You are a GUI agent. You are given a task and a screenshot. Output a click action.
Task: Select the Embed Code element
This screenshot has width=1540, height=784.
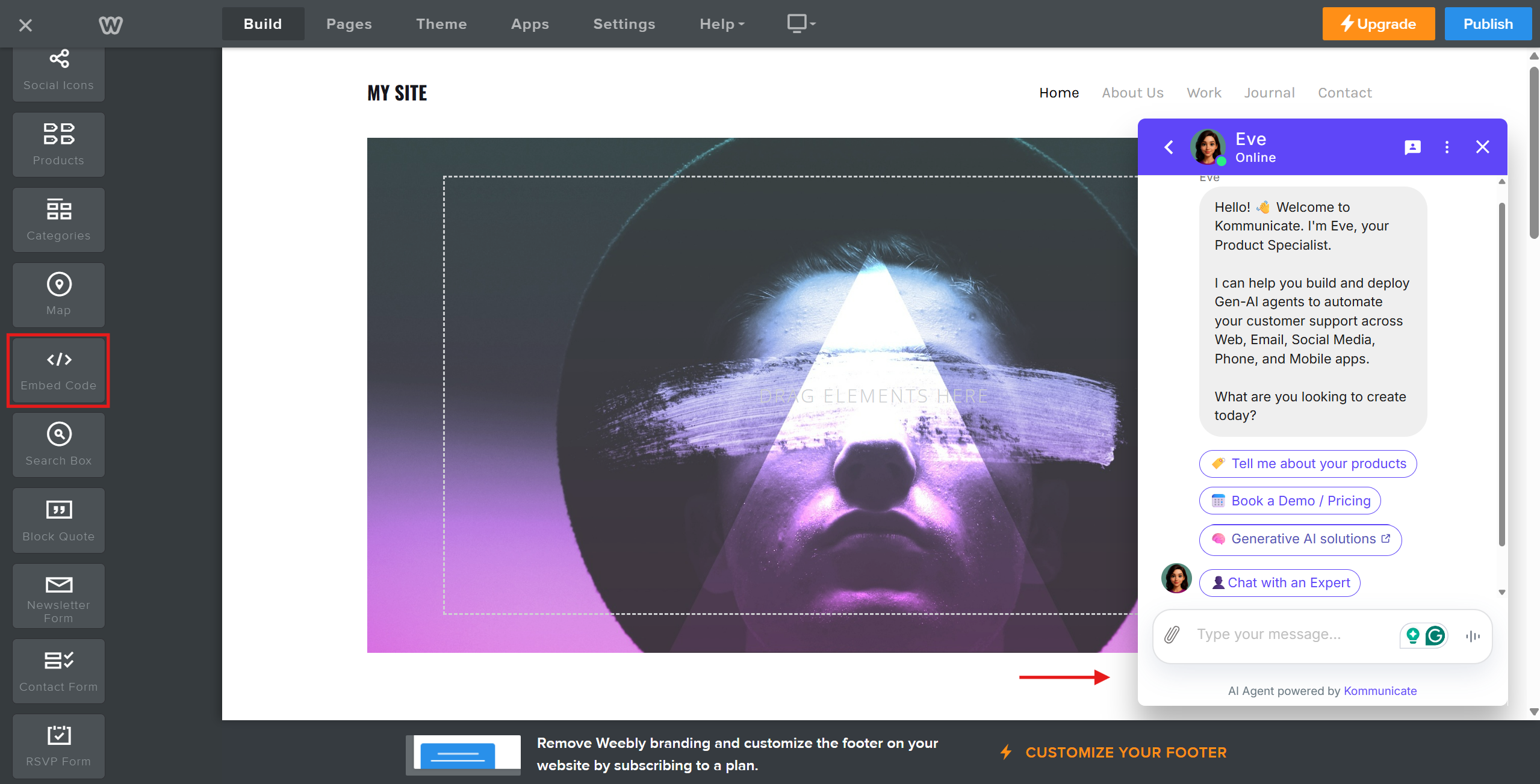click(58, 370)
